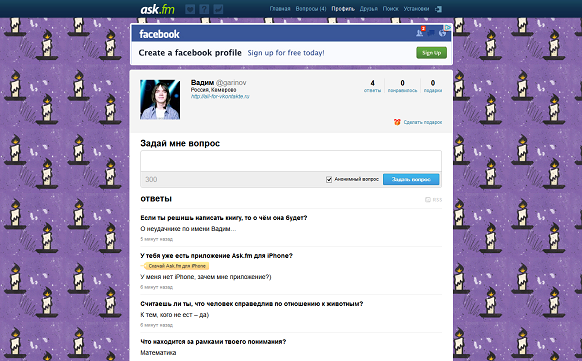Open Поиск in navigation
This screenshot has width=582, height=361.
[390, 9]
